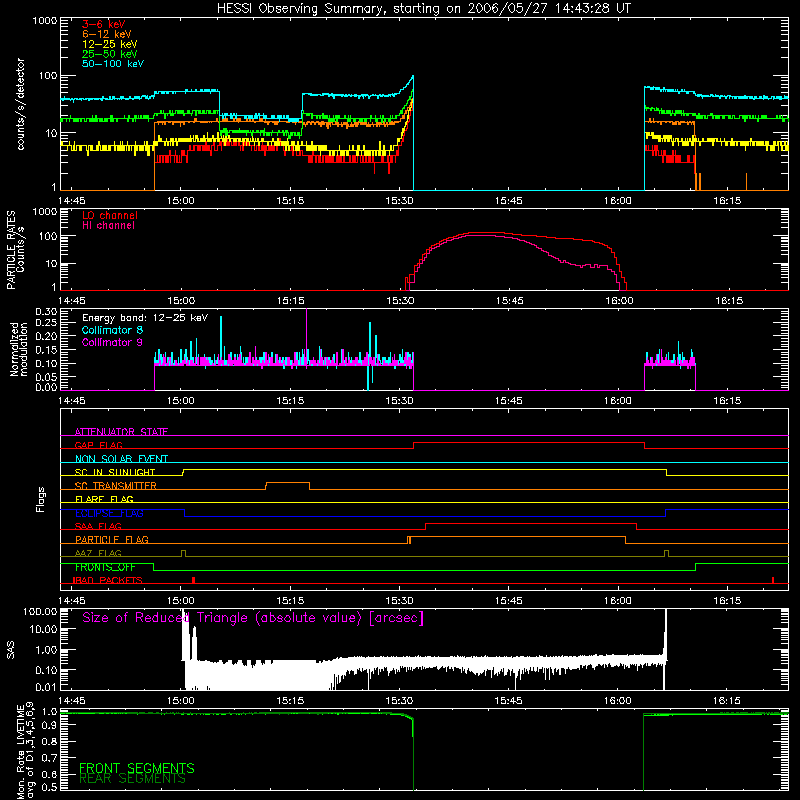Image resolution: width=800 pixels, height=800 pixels.
Task: Click the 15:45 tick label under the flags panel
Action: (x=509, y=601)
